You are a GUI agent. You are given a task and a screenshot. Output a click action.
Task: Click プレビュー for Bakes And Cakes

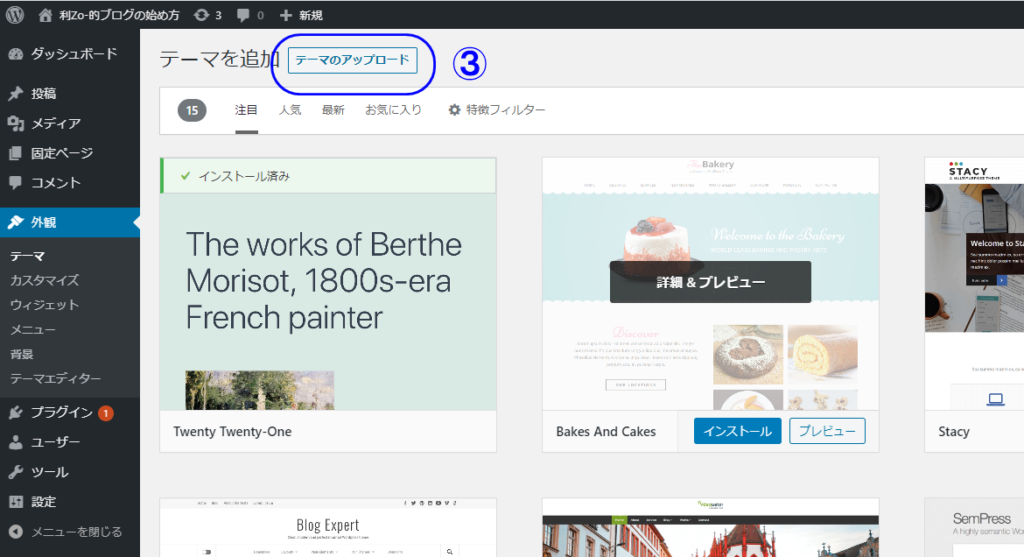pos(827,431)
